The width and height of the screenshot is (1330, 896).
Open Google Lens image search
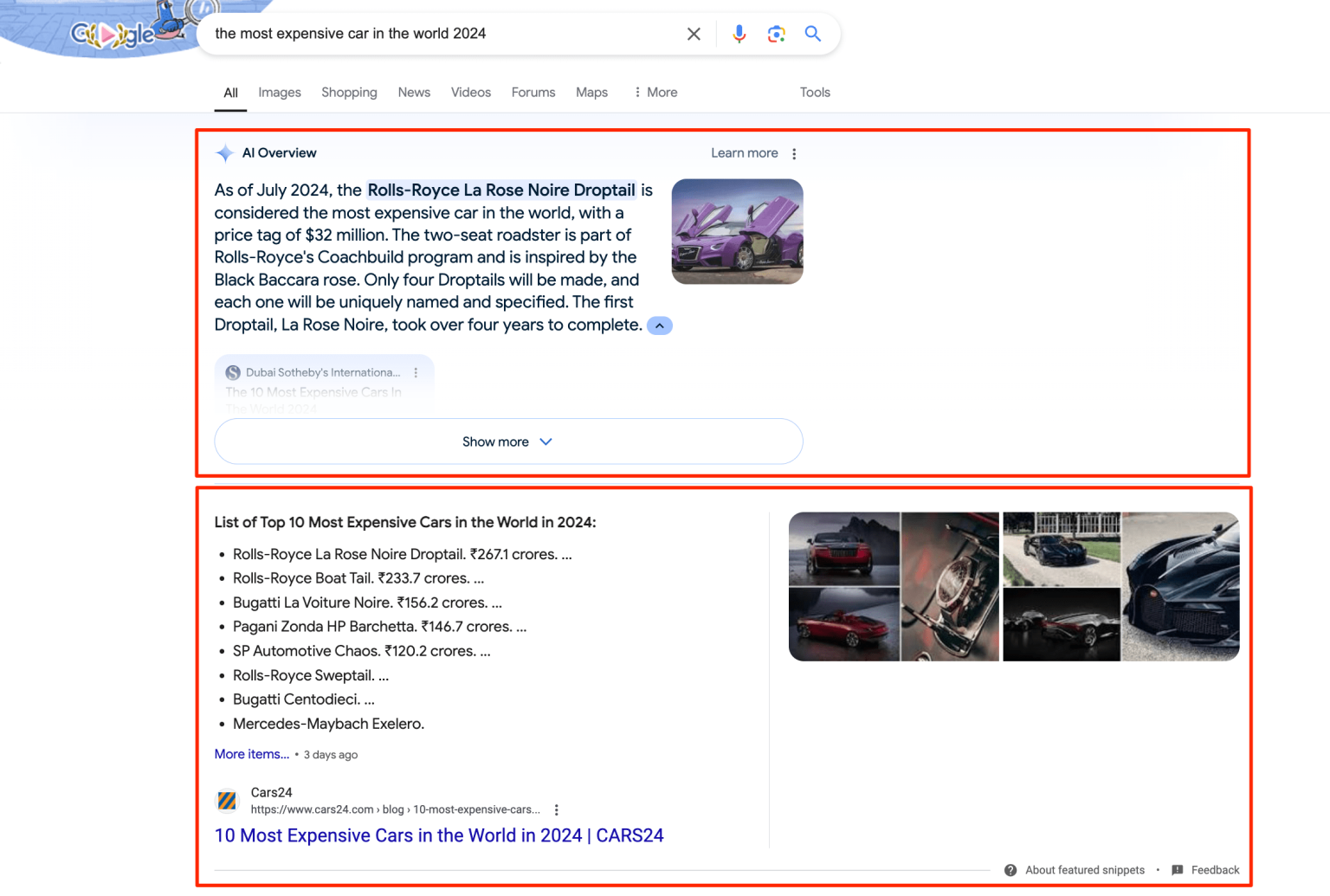[x=776, y=34]
